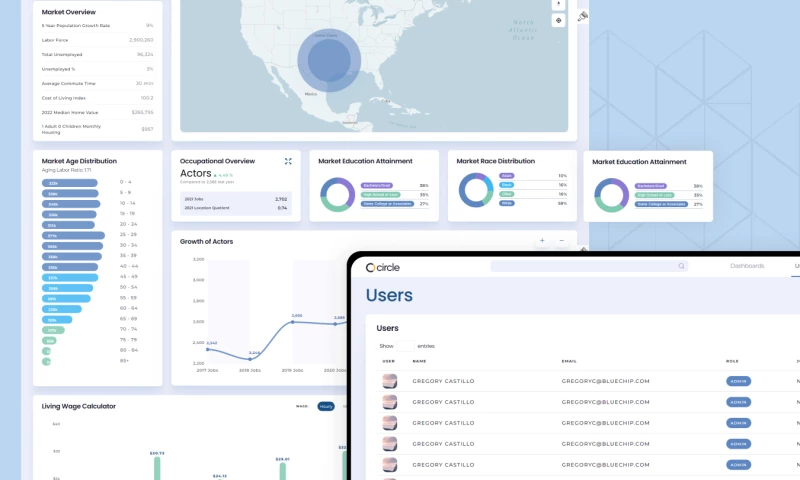This screenshot has height=480, width=800.
Task: Click the 60 - 64 age bar
Action: click(62, 309)
